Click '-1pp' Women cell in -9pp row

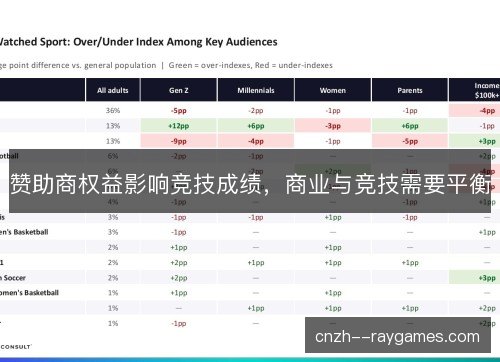(x=333, y=141)
